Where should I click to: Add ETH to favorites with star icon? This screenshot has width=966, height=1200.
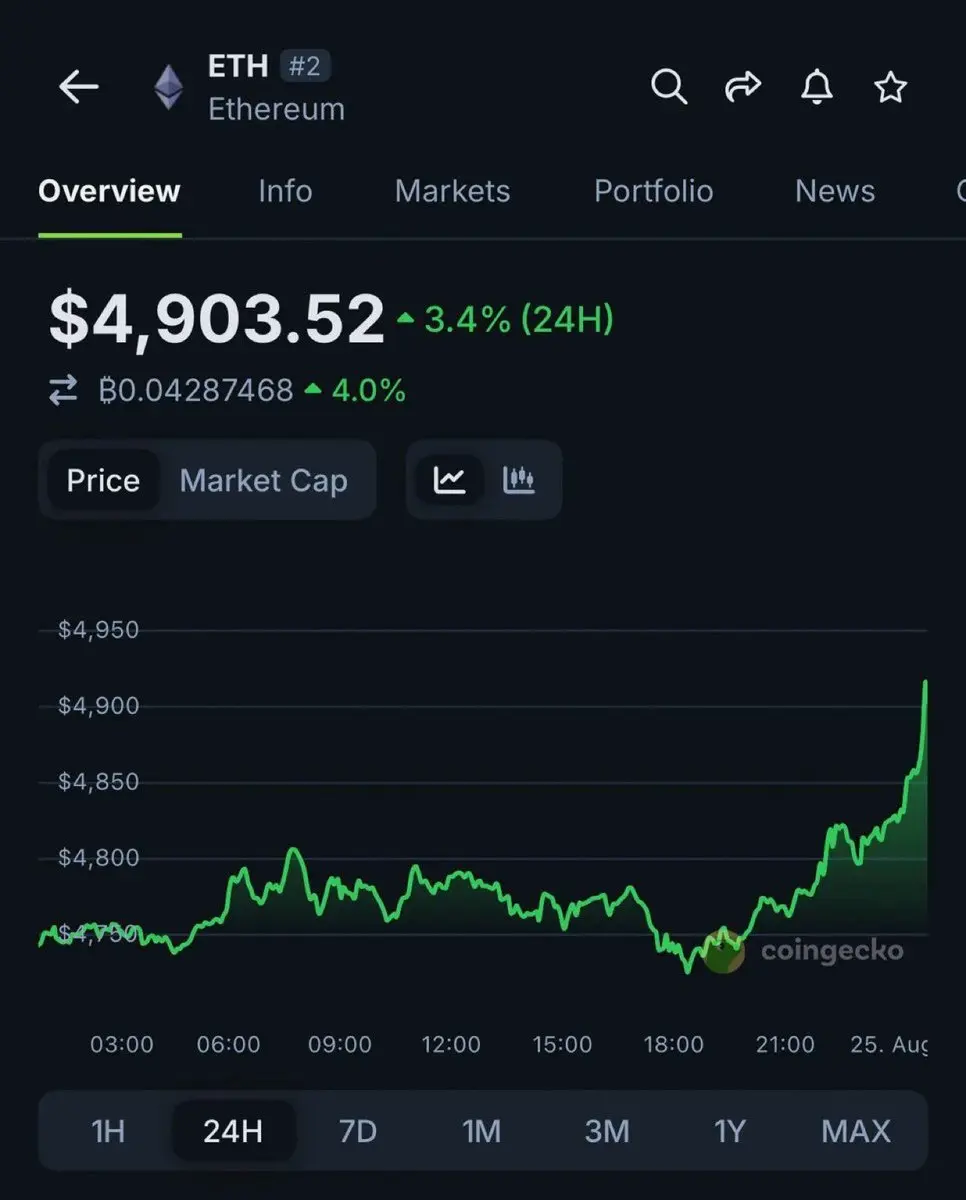coord(890,87)
